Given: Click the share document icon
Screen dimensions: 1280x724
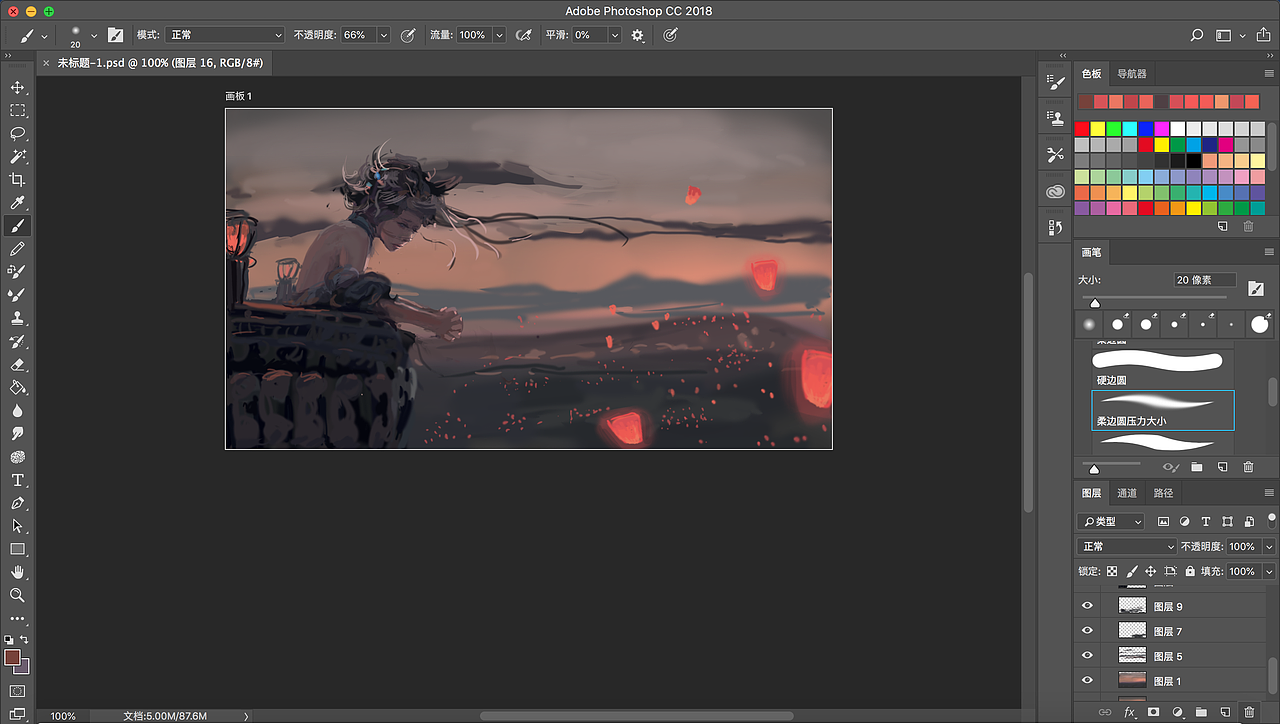Looking at the screenshot, I should tap(1263, 35).
